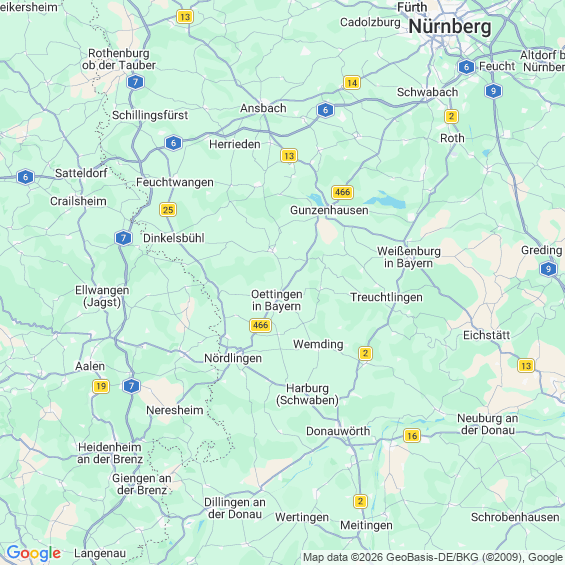565x565 pixels.
Task: Click the Weißenburg in Bayern label
Action: click(x=409, y=257)
